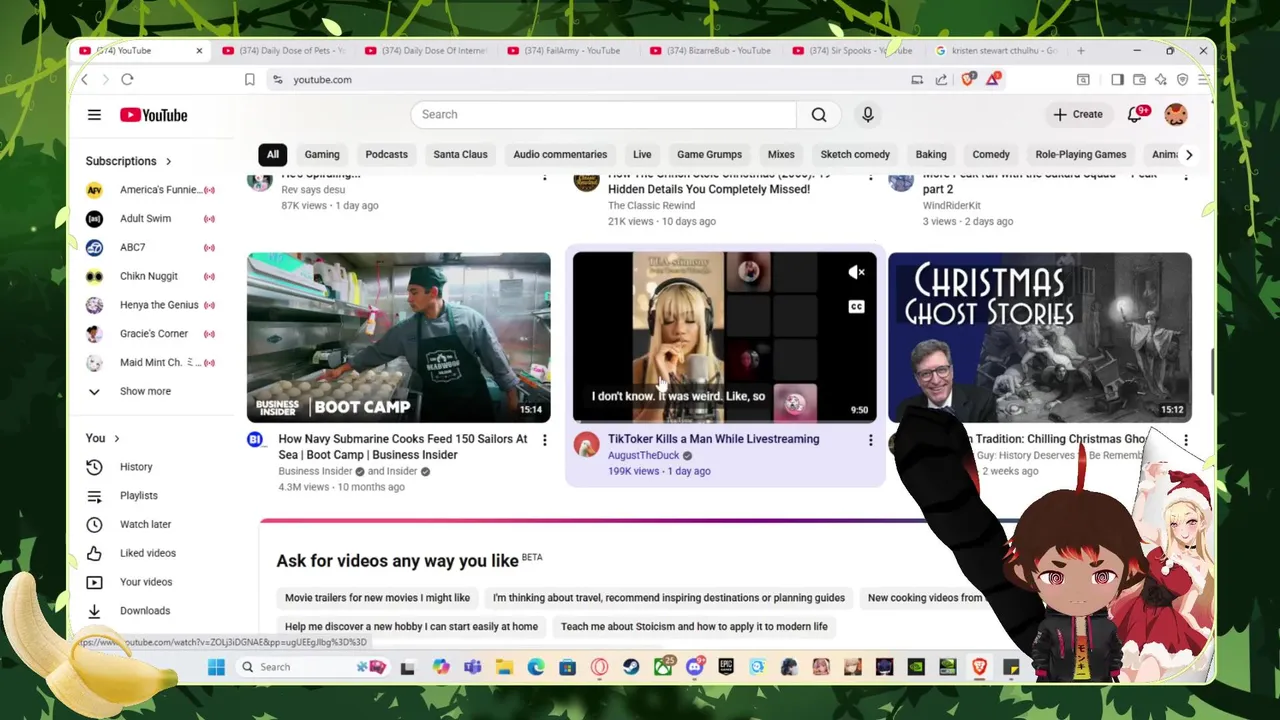Open options for the Navy Submarine video

(x=545, y=440)
